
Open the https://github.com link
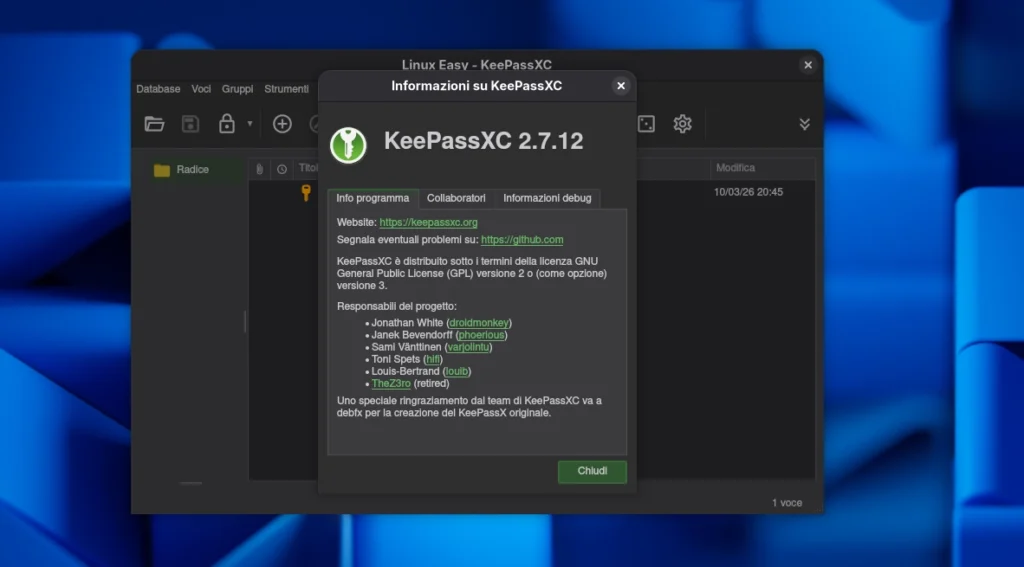click(x=522, y=240)
